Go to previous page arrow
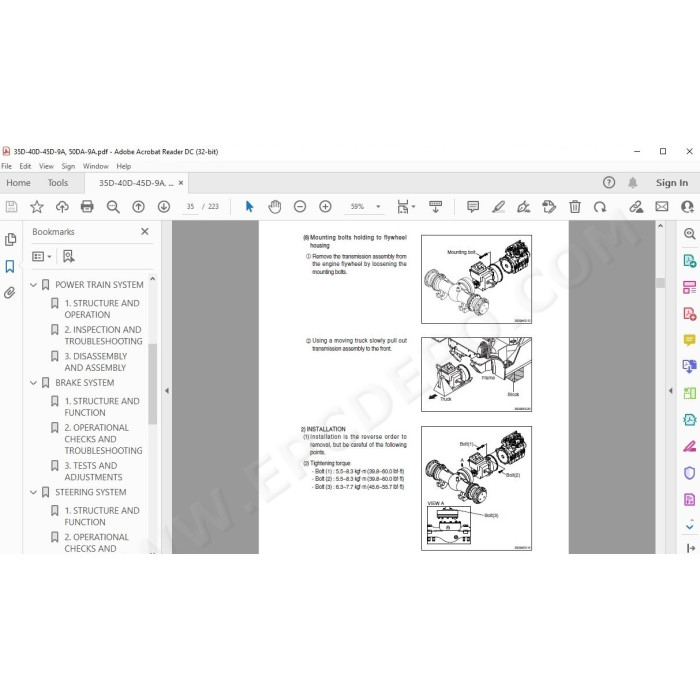This screenshot has width=700, height=700. point(138,207)
